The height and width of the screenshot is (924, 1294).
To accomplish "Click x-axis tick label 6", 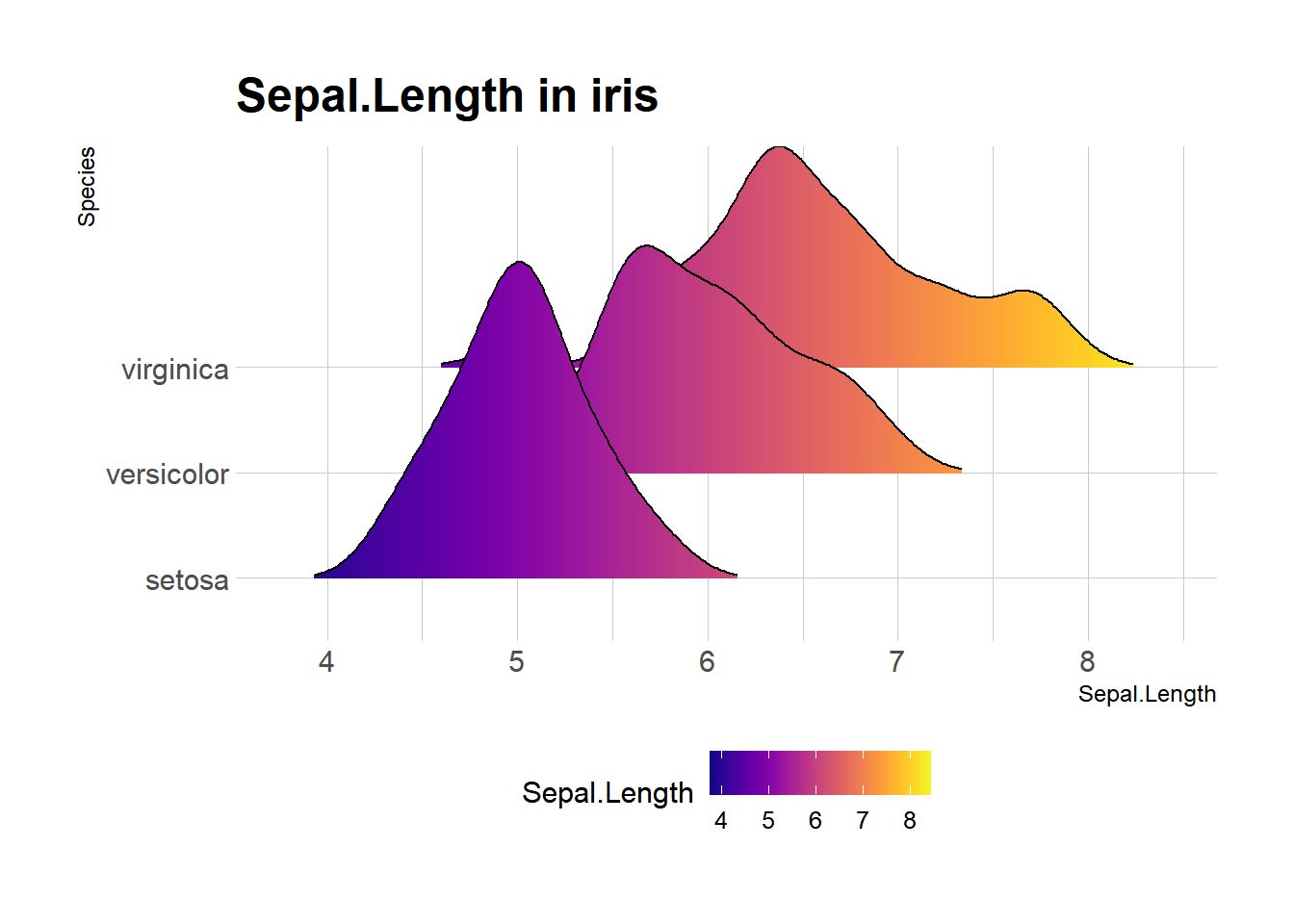I will pyautogui.click(x=708, y=662).
